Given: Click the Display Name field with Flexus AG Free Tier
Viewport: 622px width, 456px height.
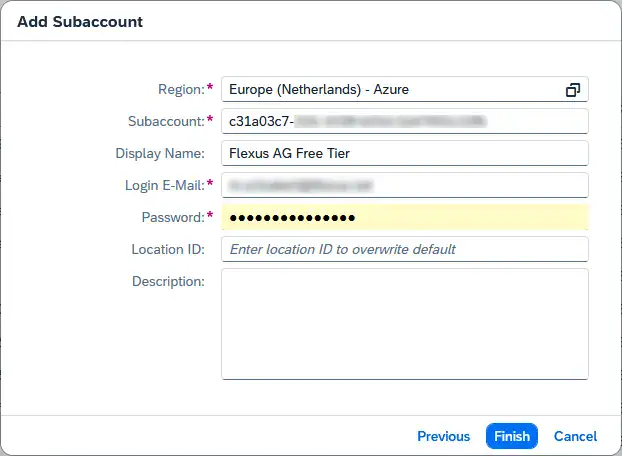Looking at the screenshot, I should click(404, 154).
